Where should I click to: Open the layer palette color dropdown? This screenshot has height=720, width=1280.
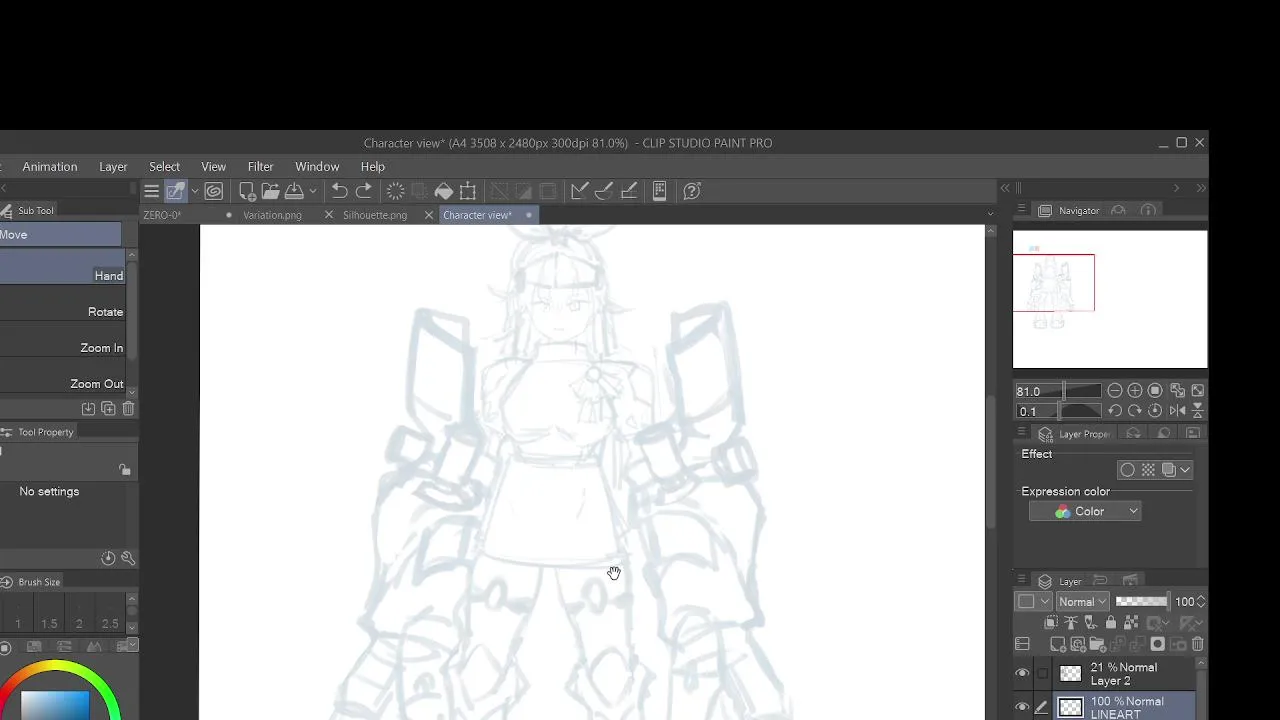click(x=1033, y=602)
